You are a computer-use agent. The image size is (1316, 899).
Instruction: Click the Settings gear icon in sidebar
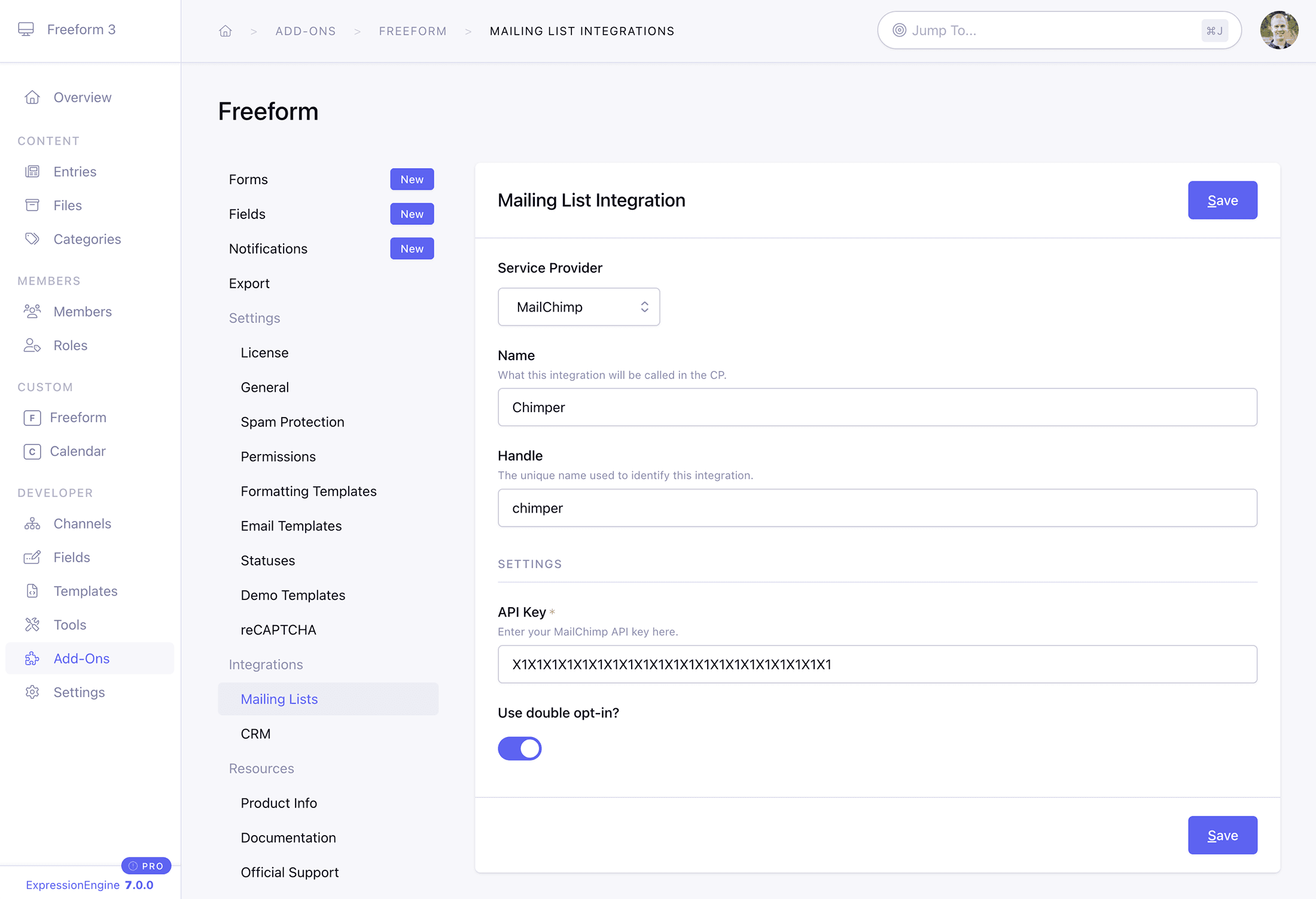tap(32, 692)
